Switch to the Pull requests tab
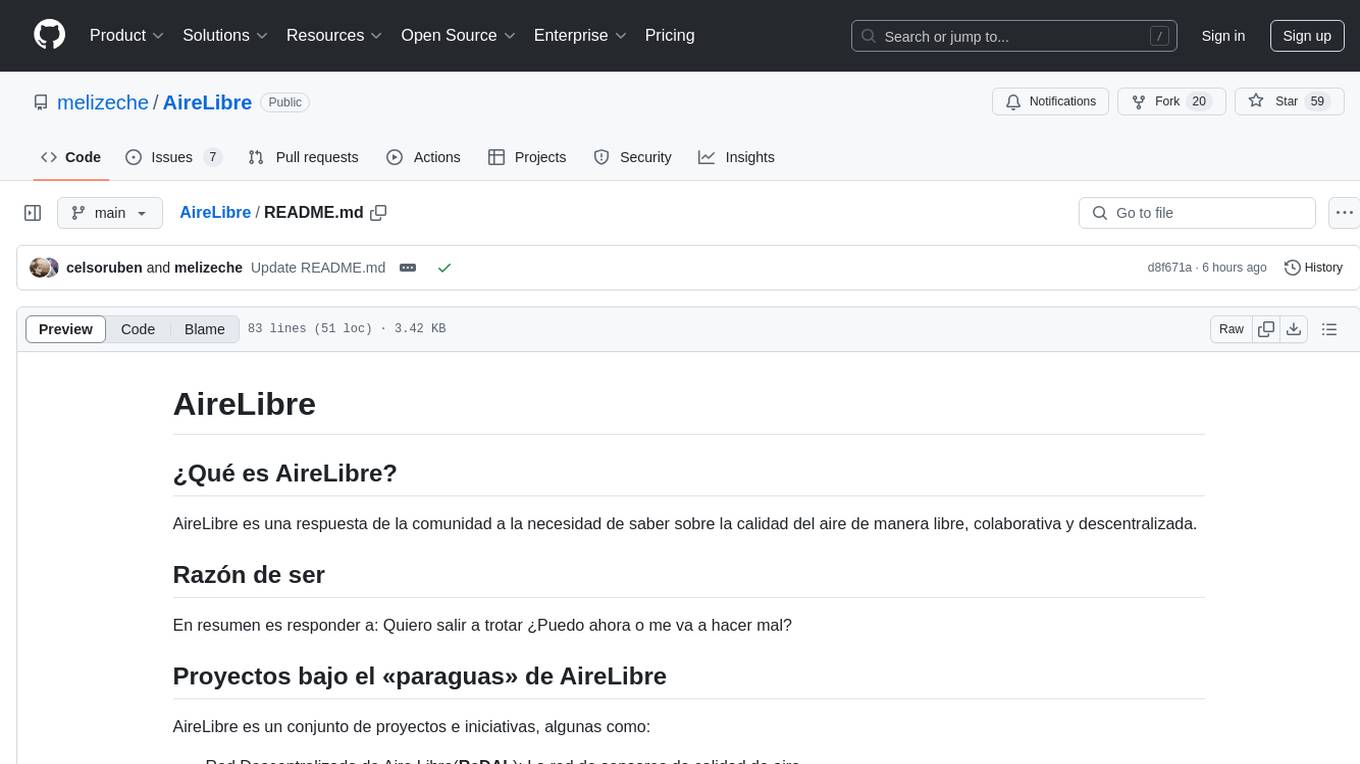This screenshot has height=764, width=1360. coord(303,157)
